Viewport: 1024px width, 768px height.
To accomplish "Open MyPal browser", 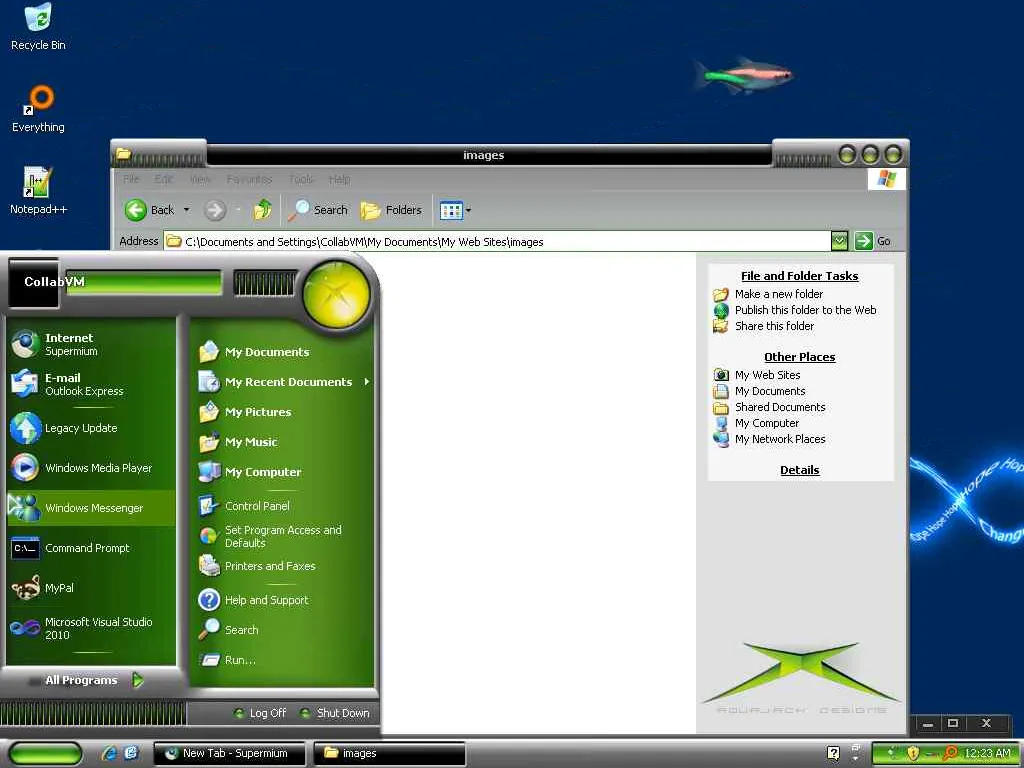I will point(91,588).
